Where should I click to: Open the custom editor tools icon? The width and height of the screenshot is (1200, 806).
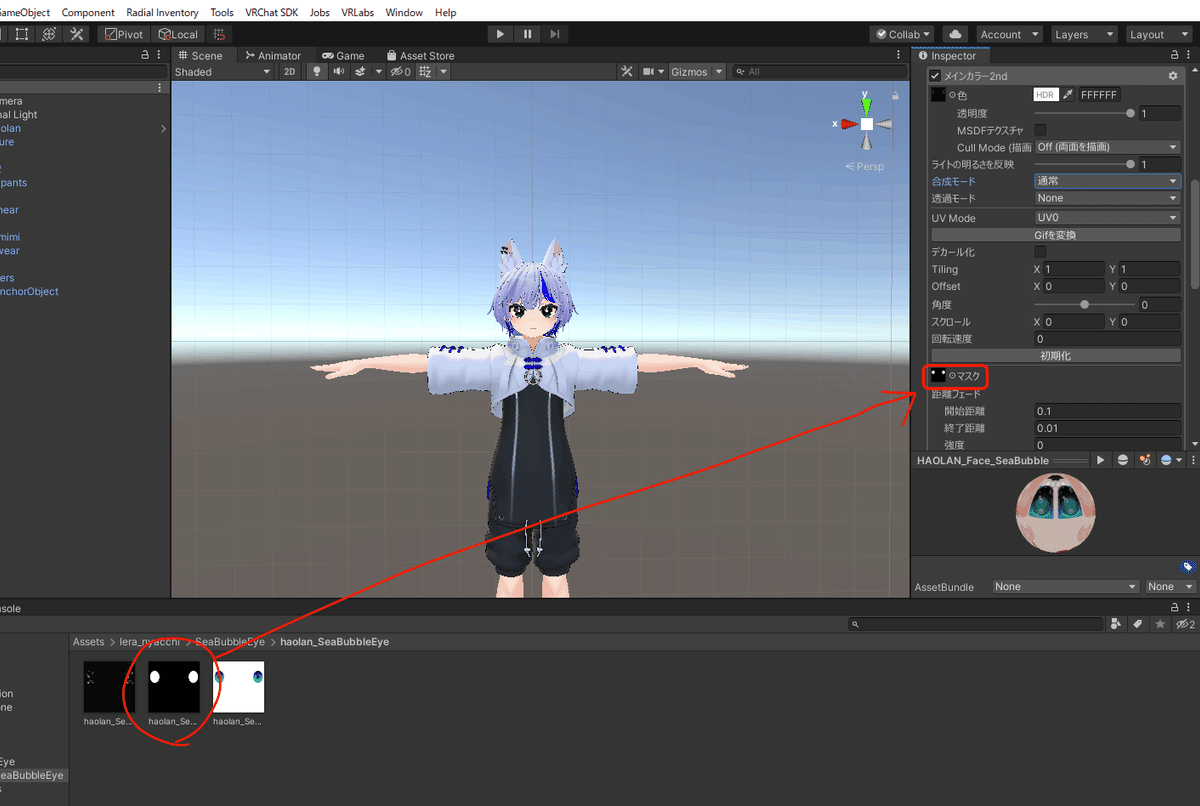[77, 34]
